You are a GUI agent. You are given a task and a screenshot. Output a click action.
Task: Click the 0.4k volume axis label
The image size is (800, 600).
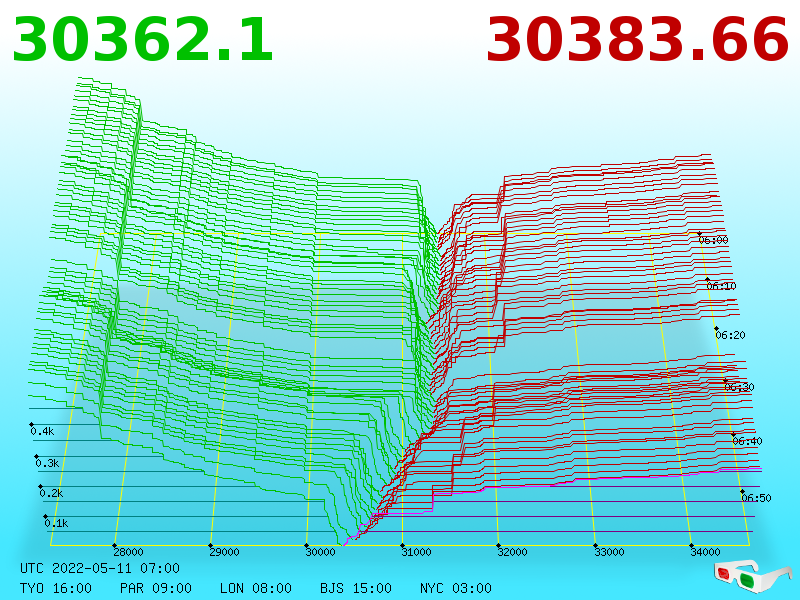pyautogui.click(x=42, y=432)
